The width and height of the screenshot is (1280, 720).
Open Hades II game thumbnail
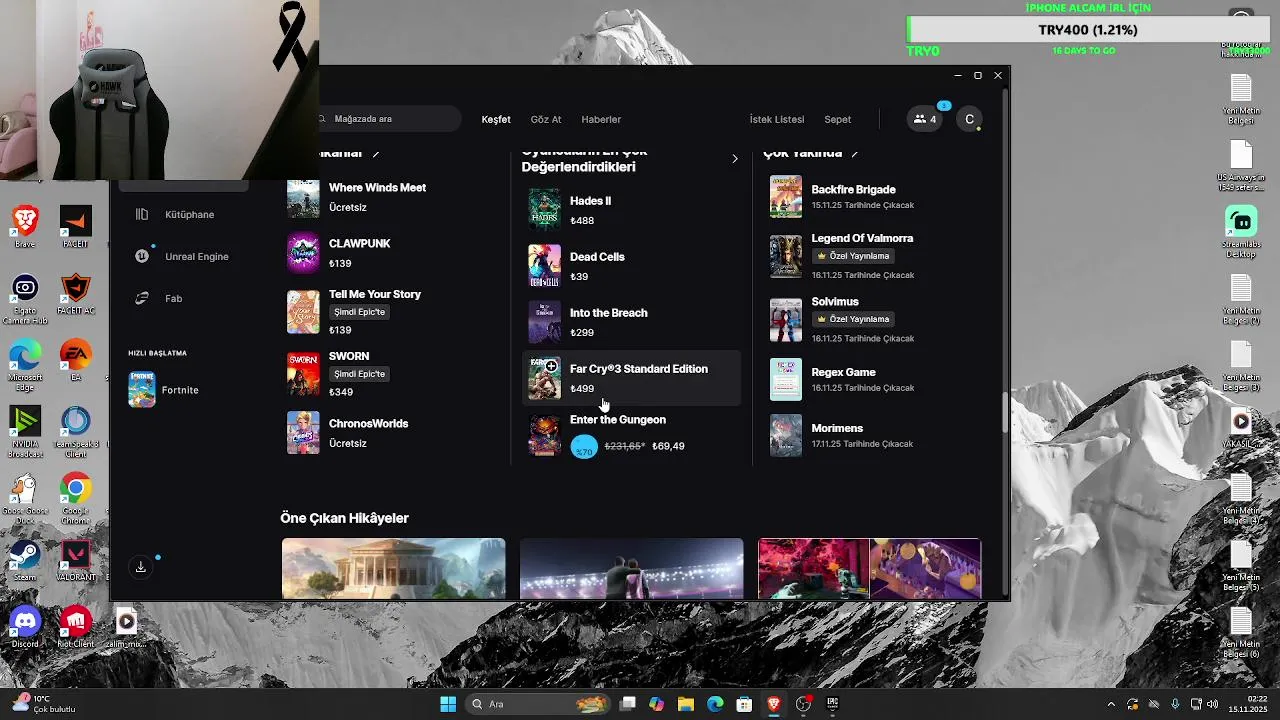click(545, 210)
